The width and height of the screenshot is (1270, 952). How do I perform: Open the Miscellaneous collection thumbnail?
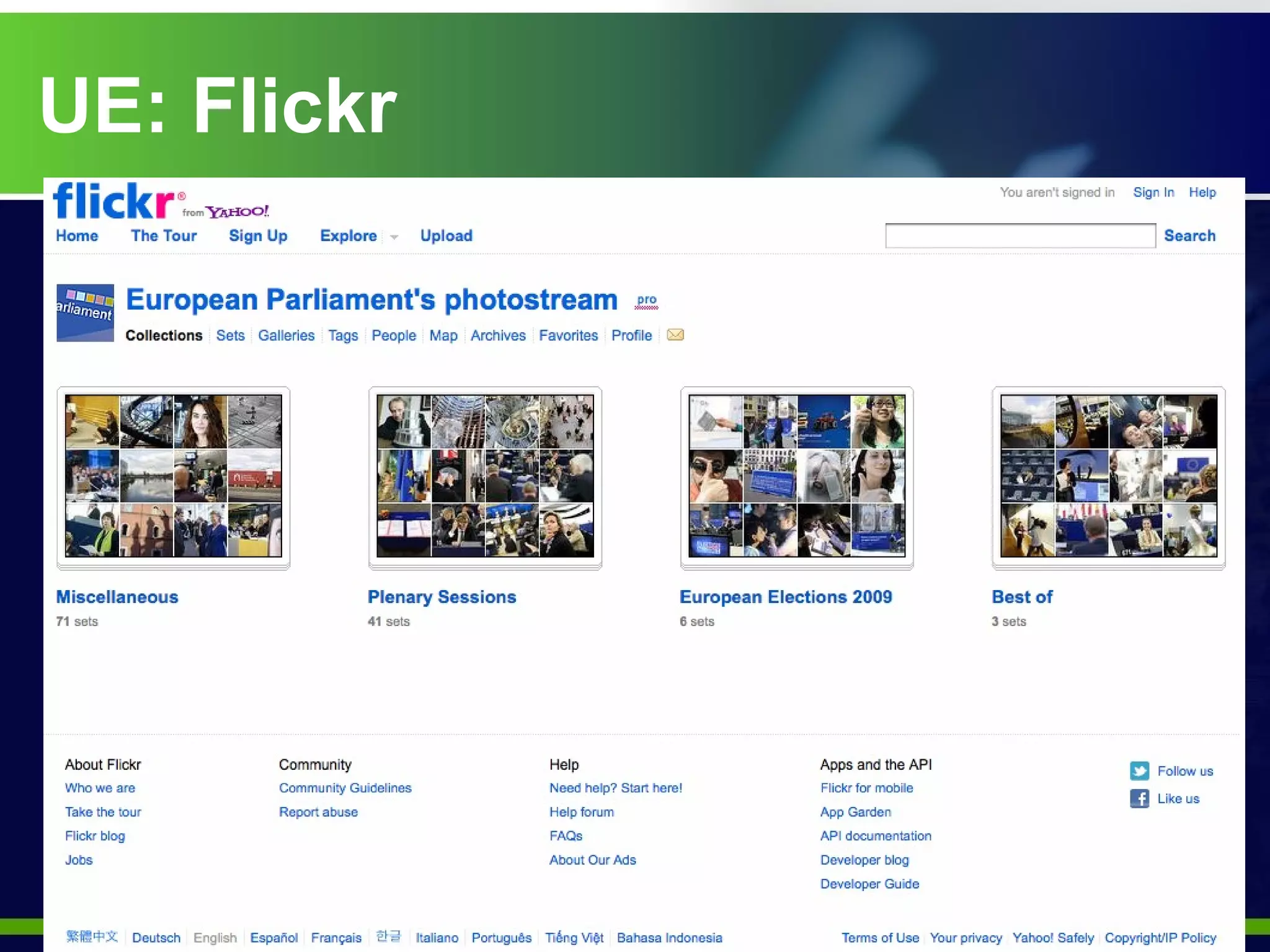174,477
